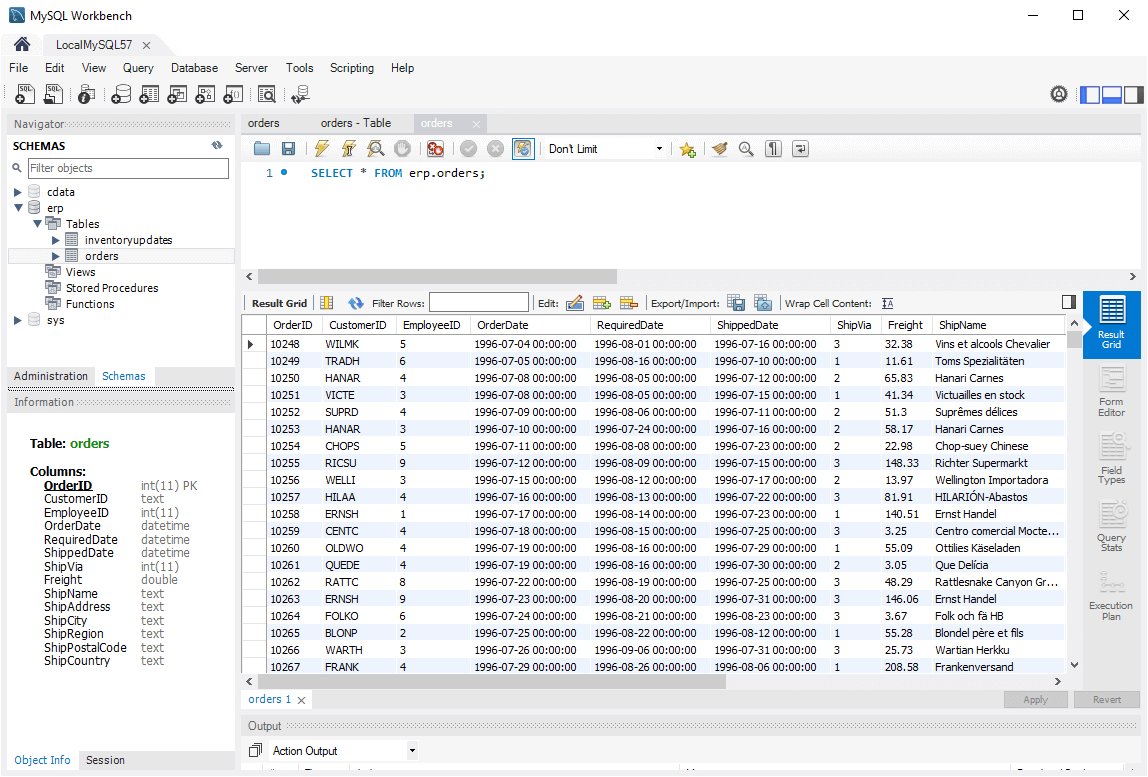This screenshot has width=1148, height=777.
Task: Expand the inventoryupdates table node
Action: [56, 240]
